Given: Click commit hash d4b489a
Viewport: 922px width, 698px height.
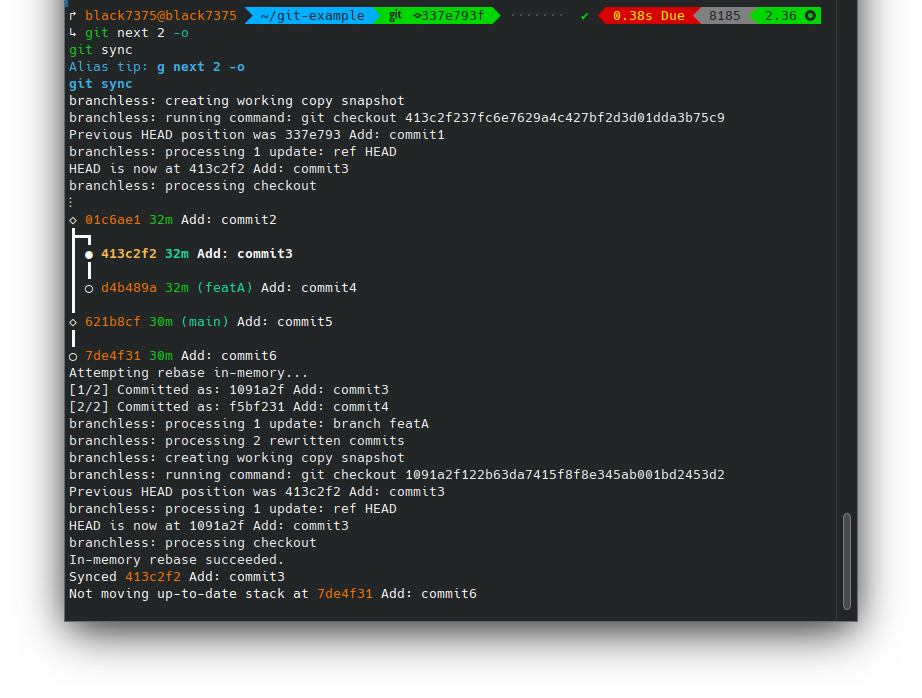Looking at the screenshot, I should [x=129, y=288].
